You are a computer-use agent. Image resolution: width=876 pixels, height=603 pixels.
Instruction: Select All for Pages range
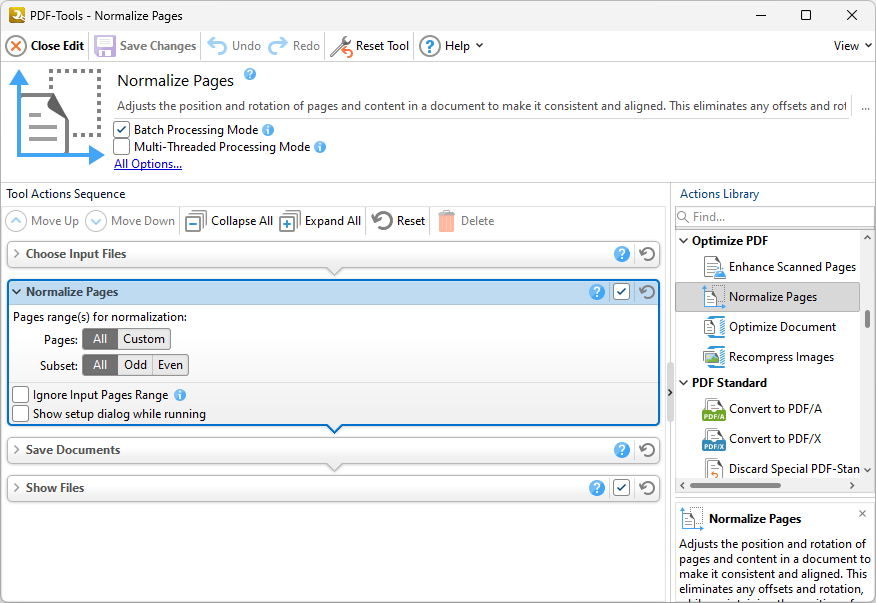(x=100, y=339)
